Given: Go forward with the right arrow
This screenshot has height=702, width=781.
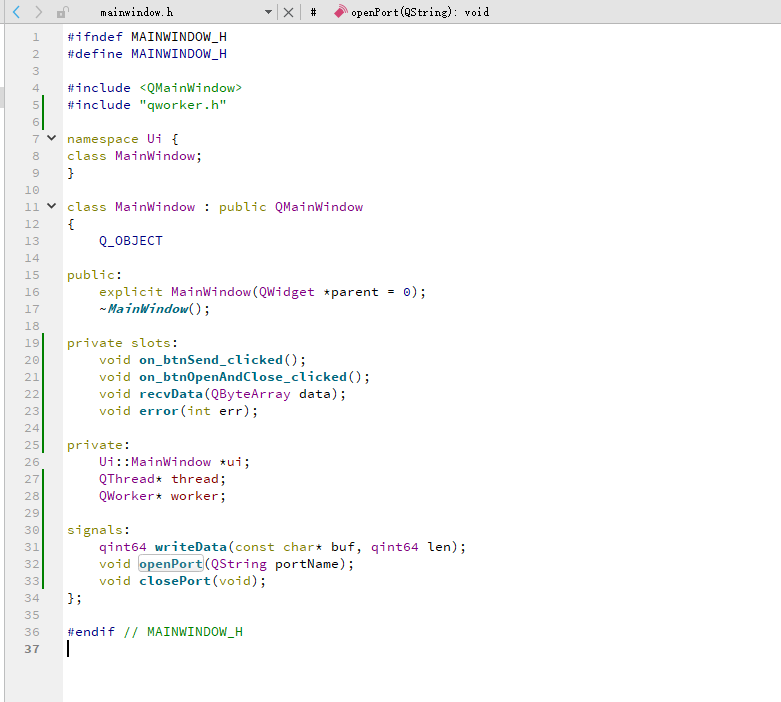Looking at the screenshot, I should pyautogui.click(x=38, y=12).
